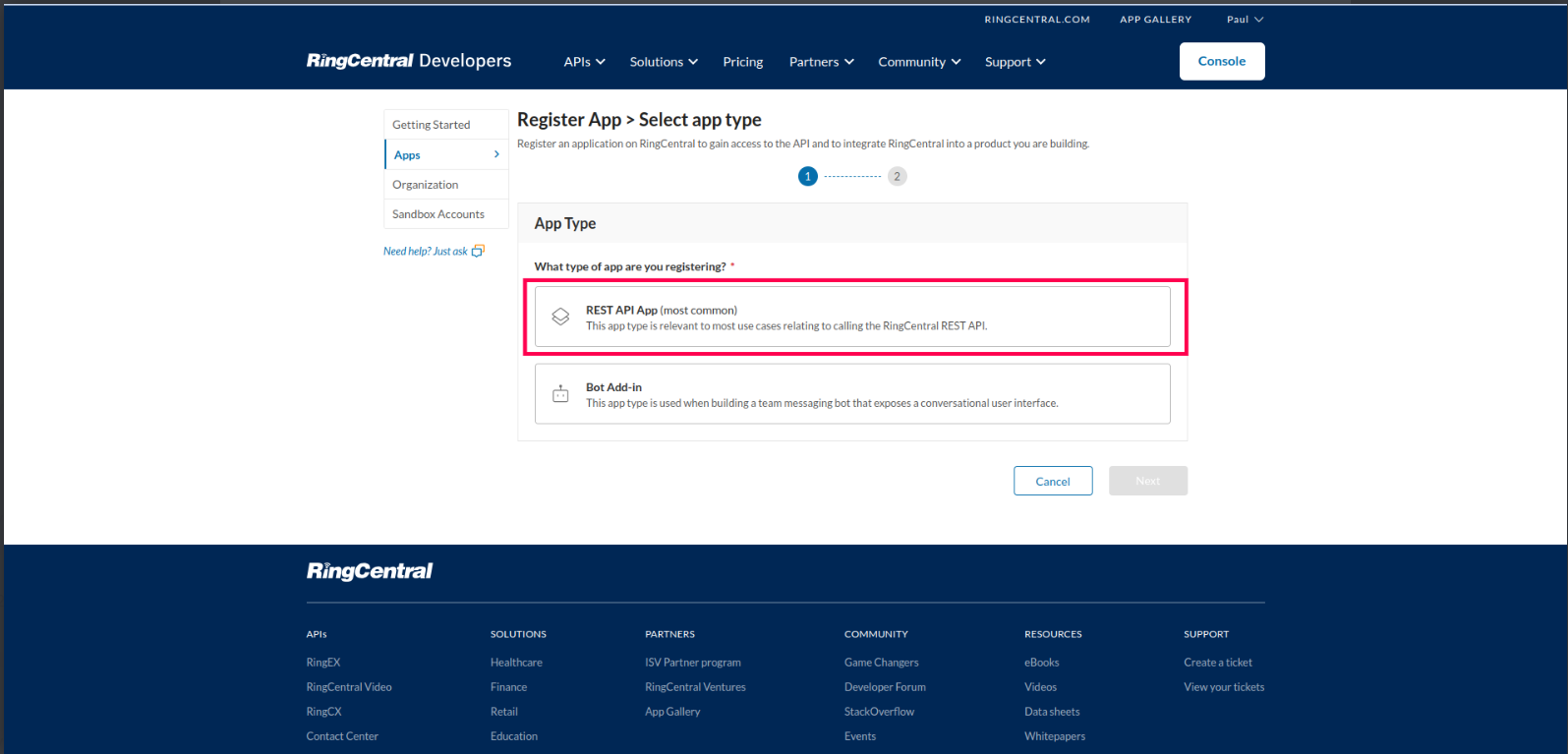
Task: Open Game Changers footer link
Action: tap(882, 663)
